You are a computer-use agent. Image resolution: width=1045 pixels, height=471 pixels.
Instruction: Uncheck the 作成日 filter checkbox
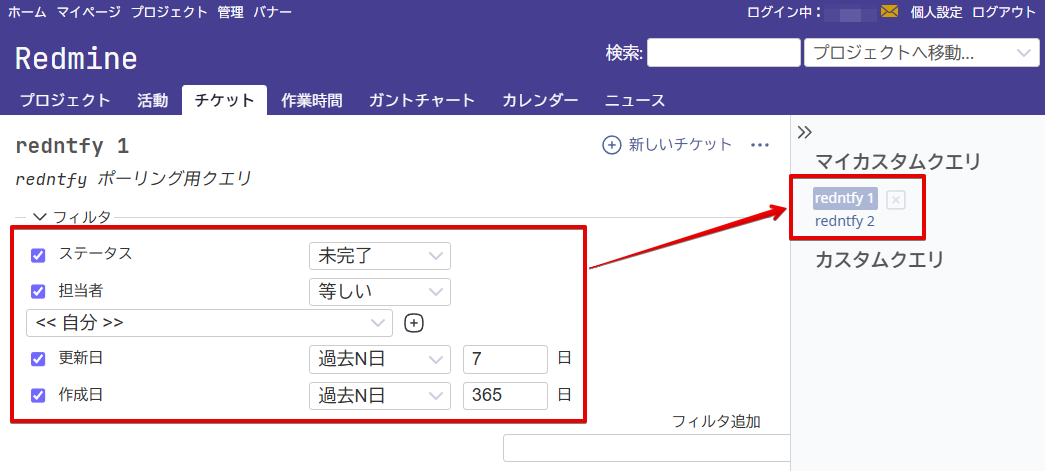(38, 395)
